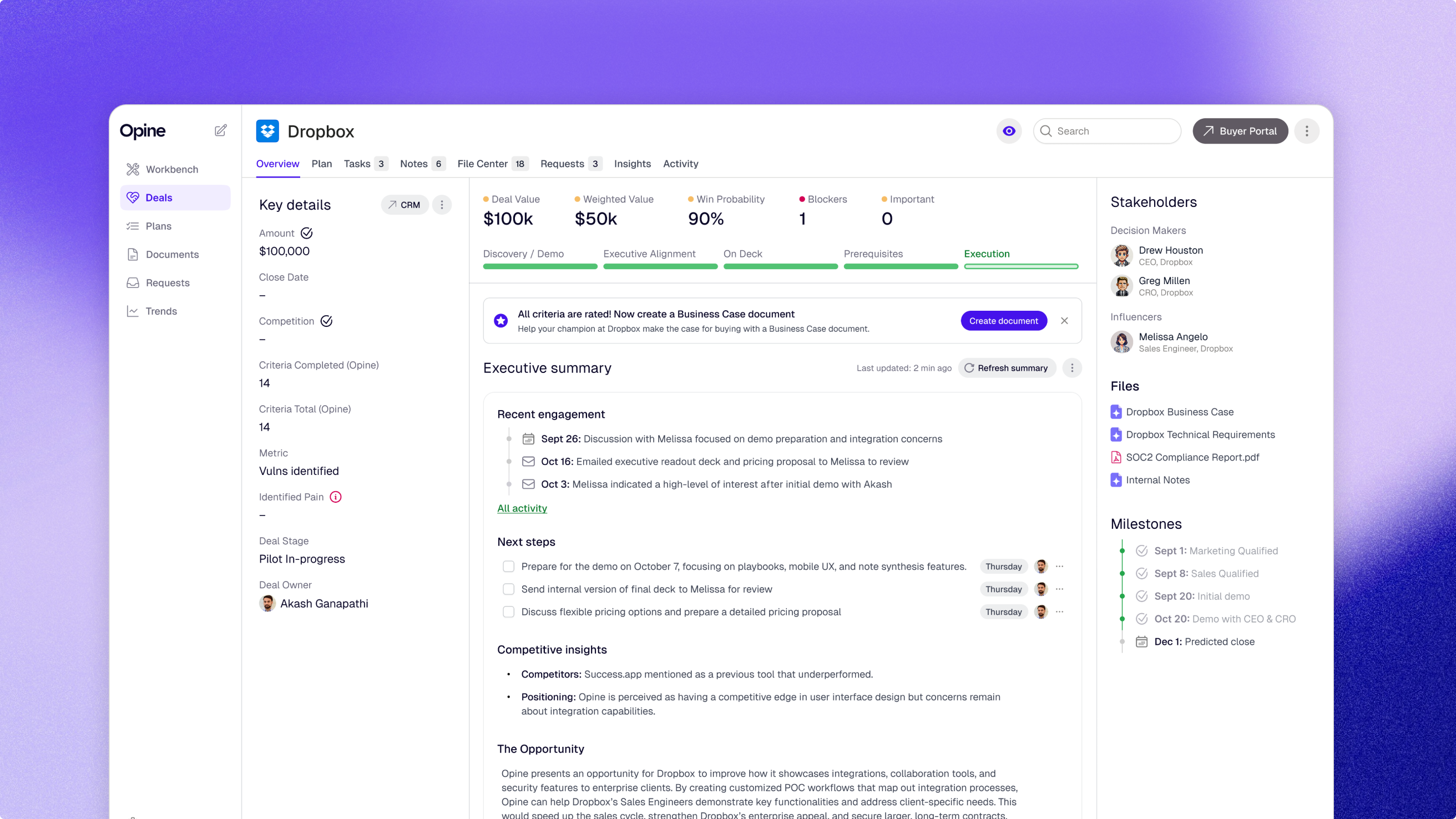
Task: Click the Documents sidebar icon
Action: point(133,254)
